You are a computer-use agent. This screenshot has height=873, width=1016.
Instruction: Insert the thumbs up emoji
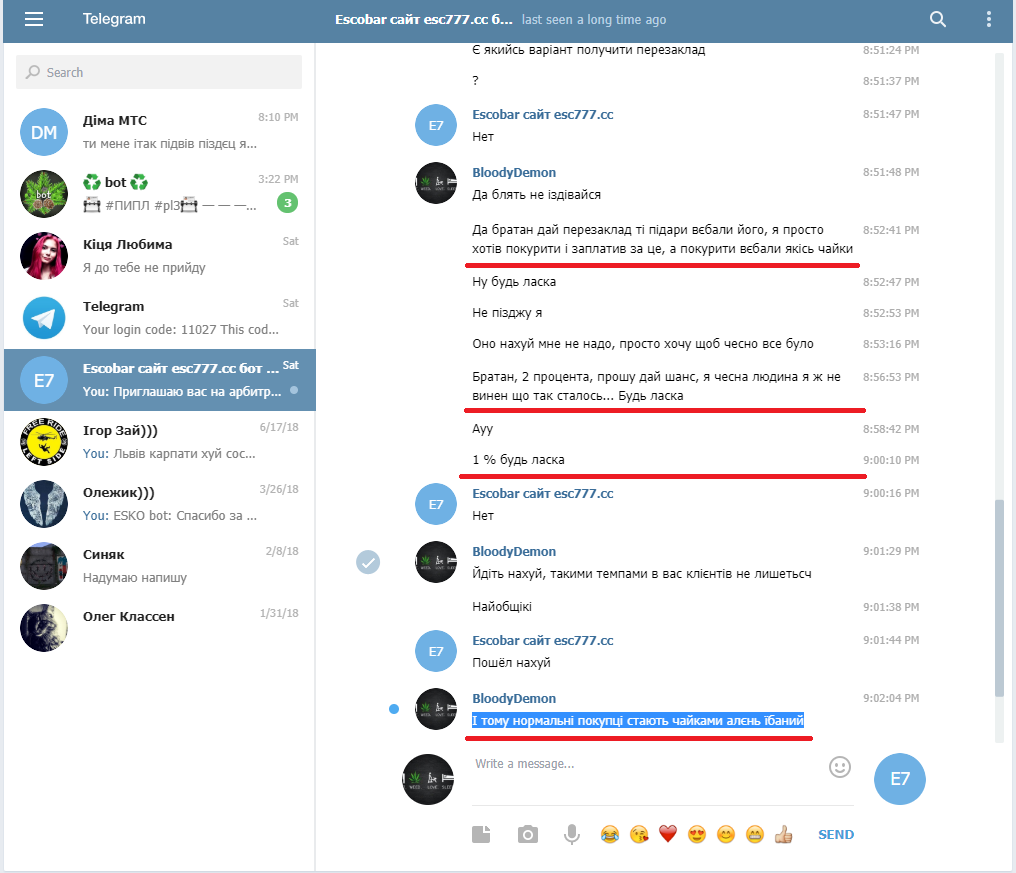784,834
